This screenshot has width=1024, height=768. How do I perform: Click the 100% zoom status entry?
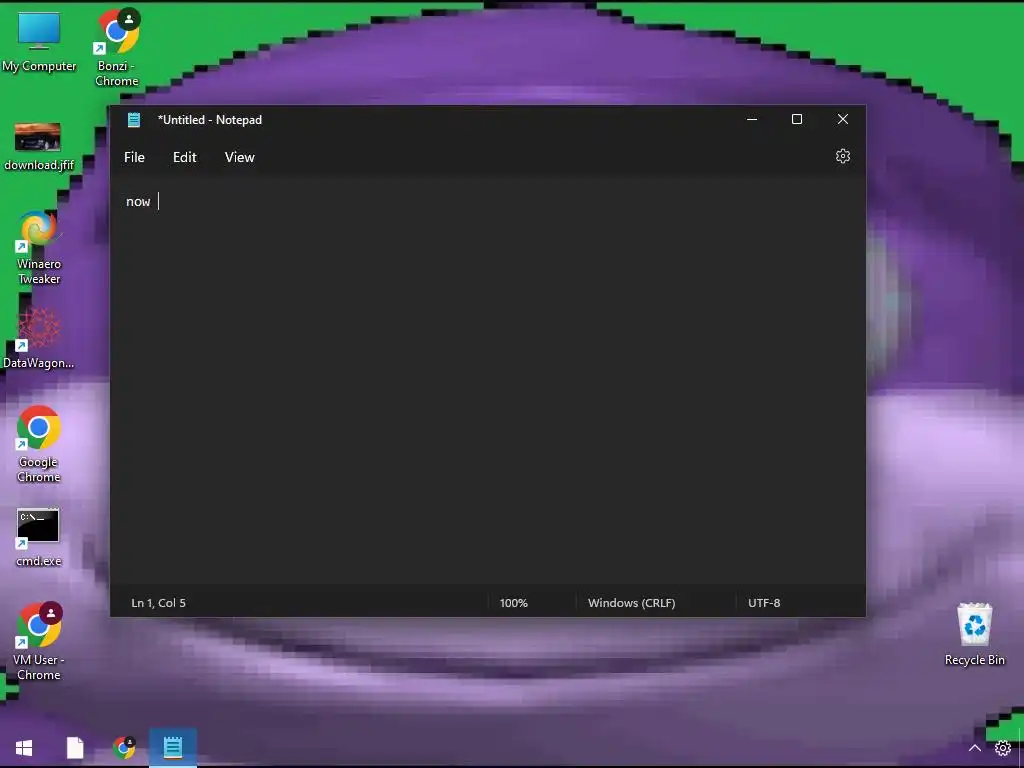pyautogui.click(x=514, y=603)
